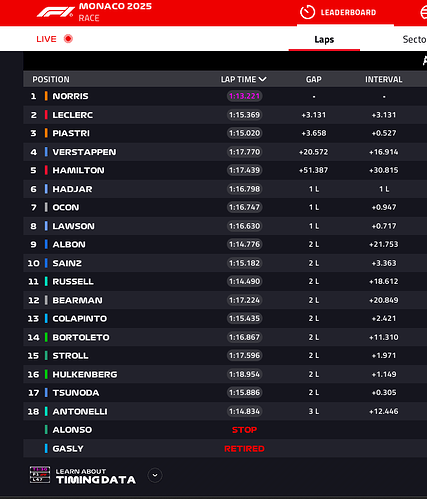427x499 pixels.
Task: Click the Gap column header
Action: coord(314,79)
